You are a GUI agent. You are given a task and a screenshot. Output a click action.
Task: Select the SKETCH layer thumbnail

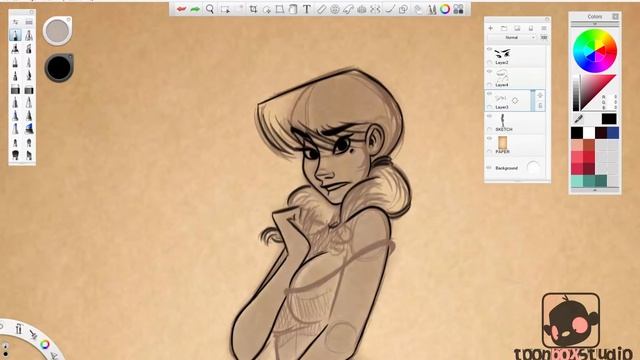pos(503,120)
